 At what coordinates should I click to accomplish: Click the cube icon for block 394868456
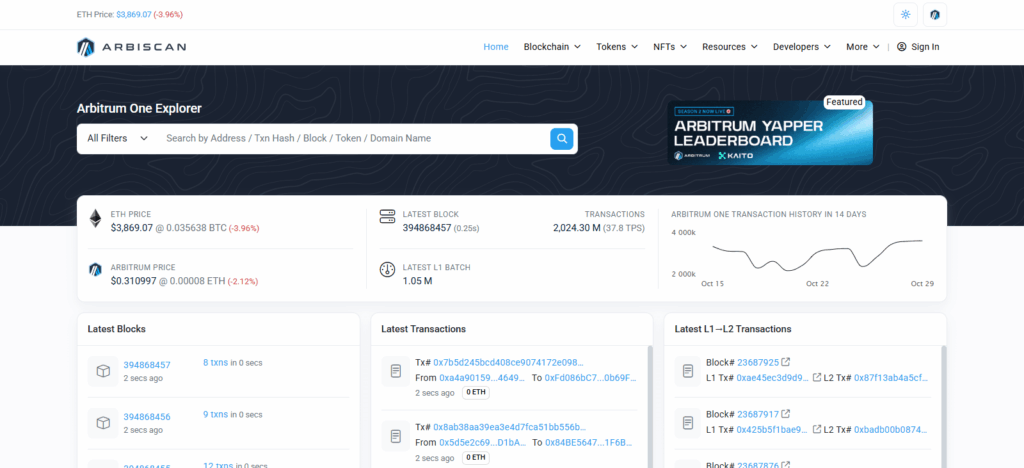tap(103, 423)
